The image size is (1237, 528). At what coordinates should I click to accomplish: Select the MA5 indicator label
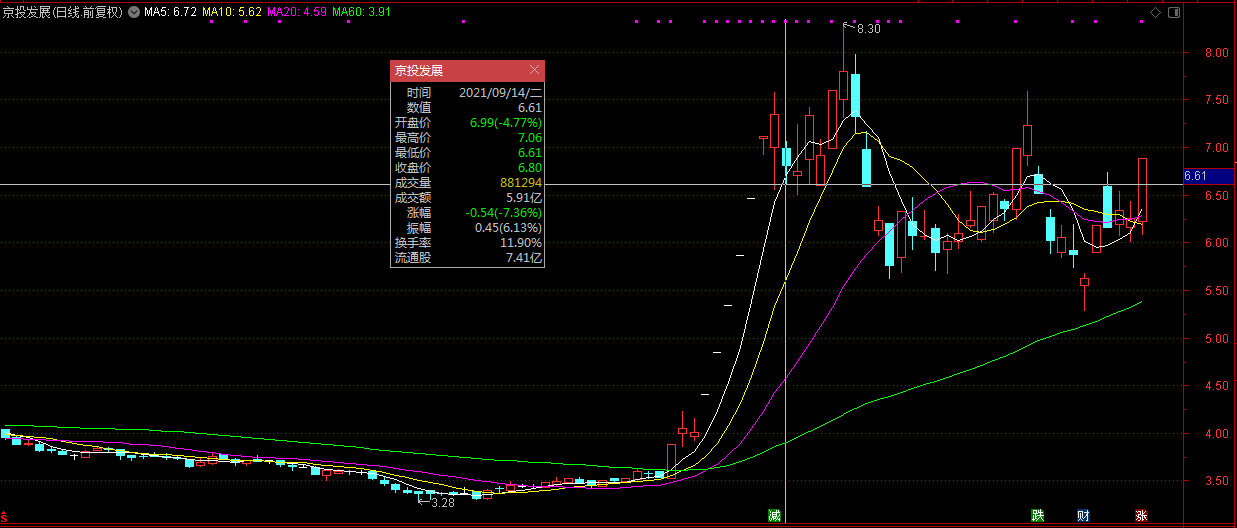170,13
